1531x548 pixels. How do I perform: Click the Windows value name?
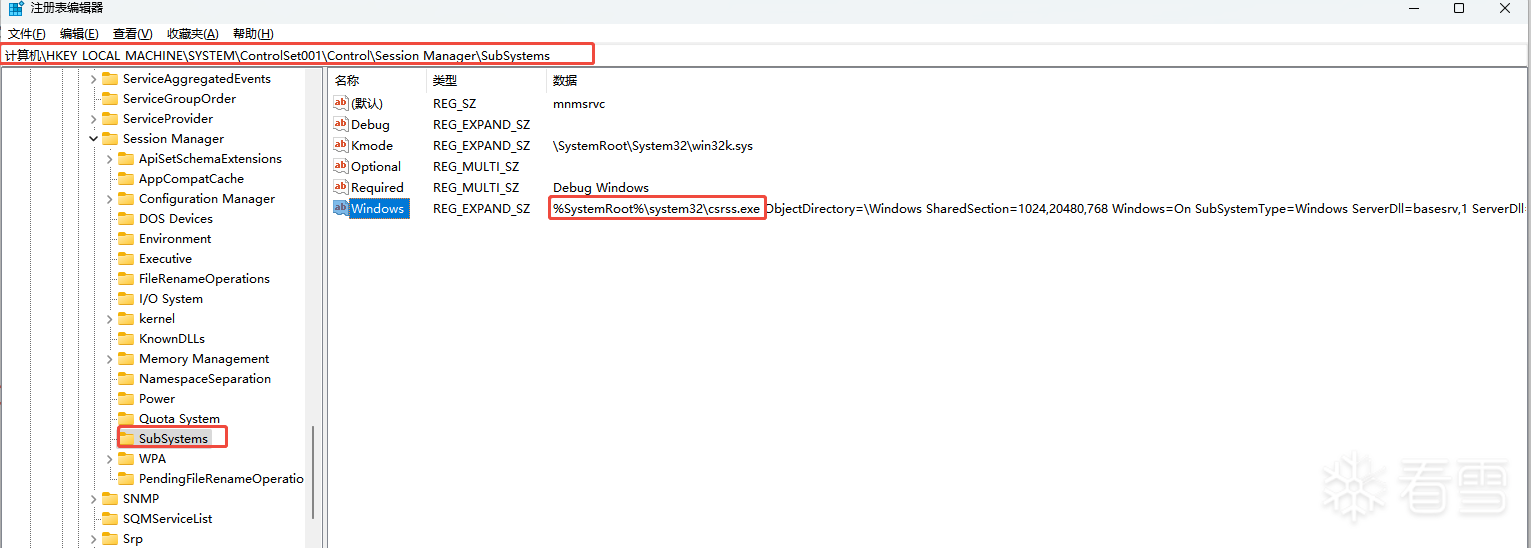tap(378, 209)
